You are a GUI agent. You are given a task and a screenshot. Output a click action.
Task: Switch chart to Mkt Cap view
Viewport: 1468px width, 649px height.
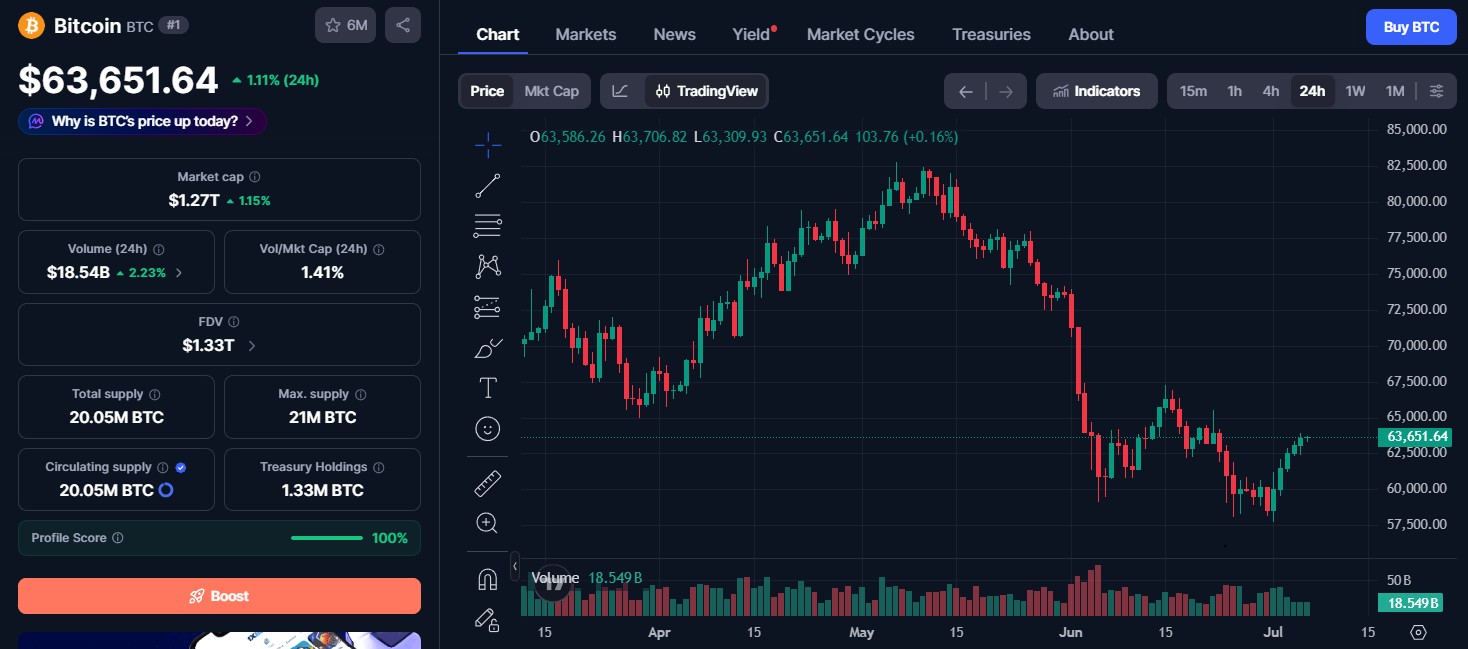coord(552,91)
